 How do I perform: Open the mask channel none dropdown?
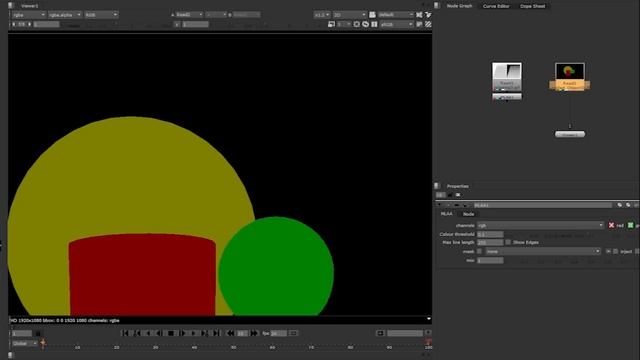click(x=543, y=251)
